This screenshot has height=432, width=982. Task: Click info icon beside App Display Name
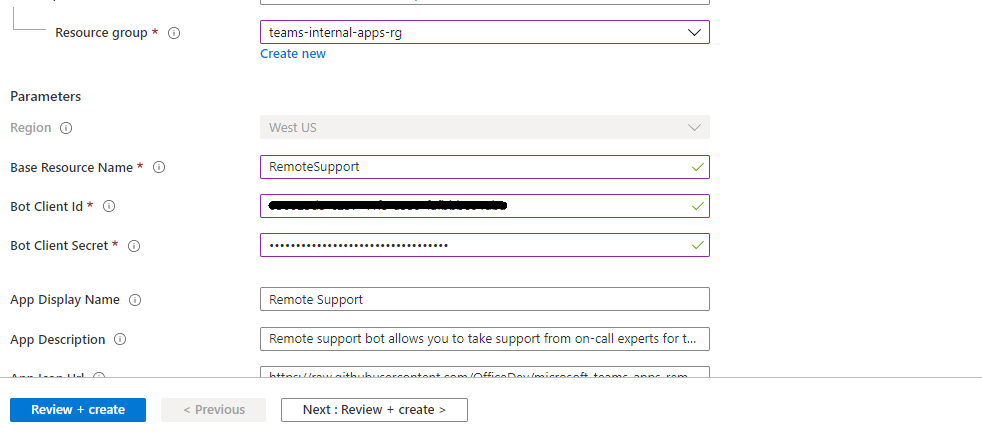[135, 300]
